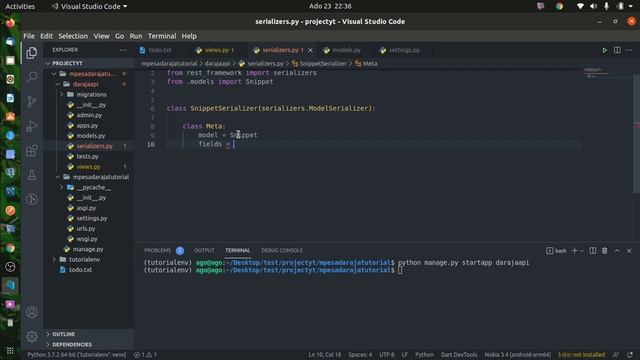Place cursor in the terminal prompt
Image resolution: width=640 pixels, height=360 pixels.
pos(400,270)
